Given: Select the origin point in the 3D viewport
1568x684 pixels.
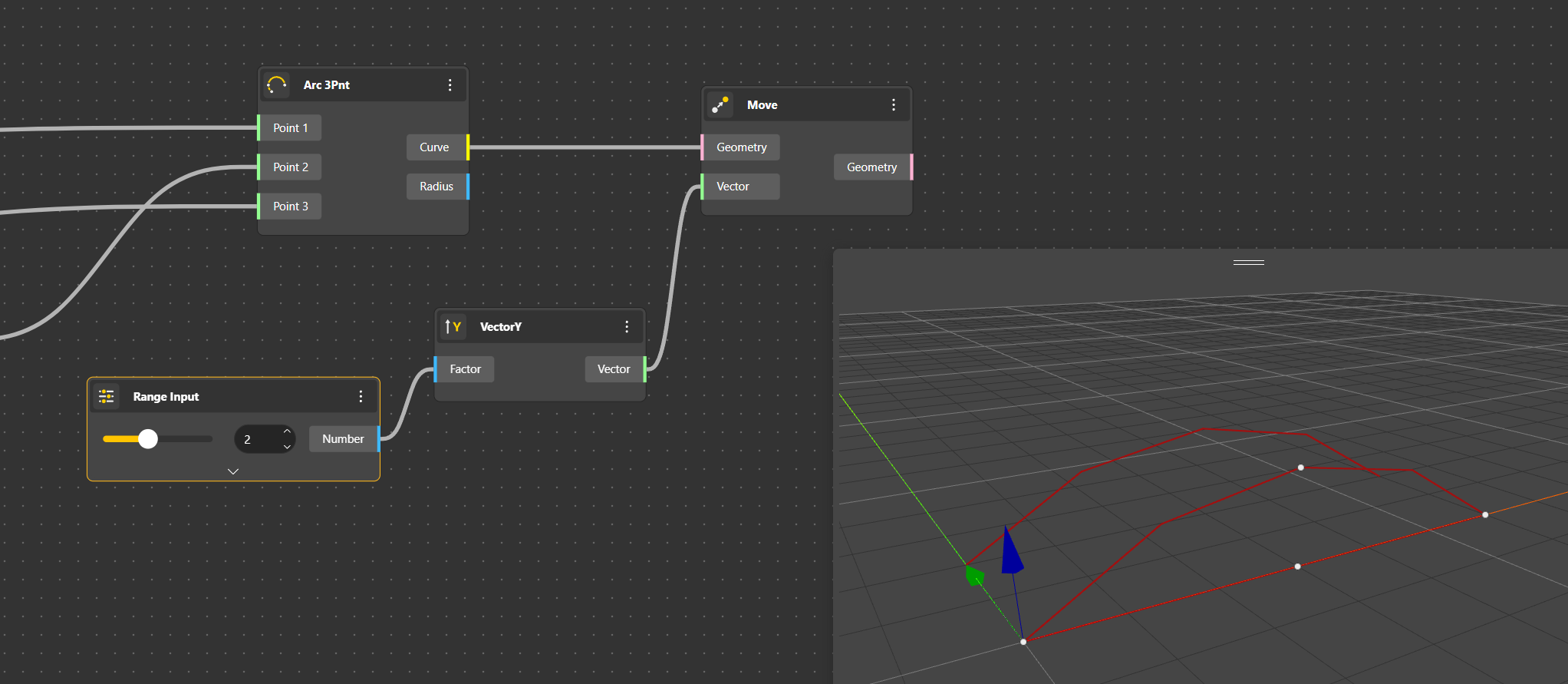Looking at the screenshot, I should point(1023,642).
